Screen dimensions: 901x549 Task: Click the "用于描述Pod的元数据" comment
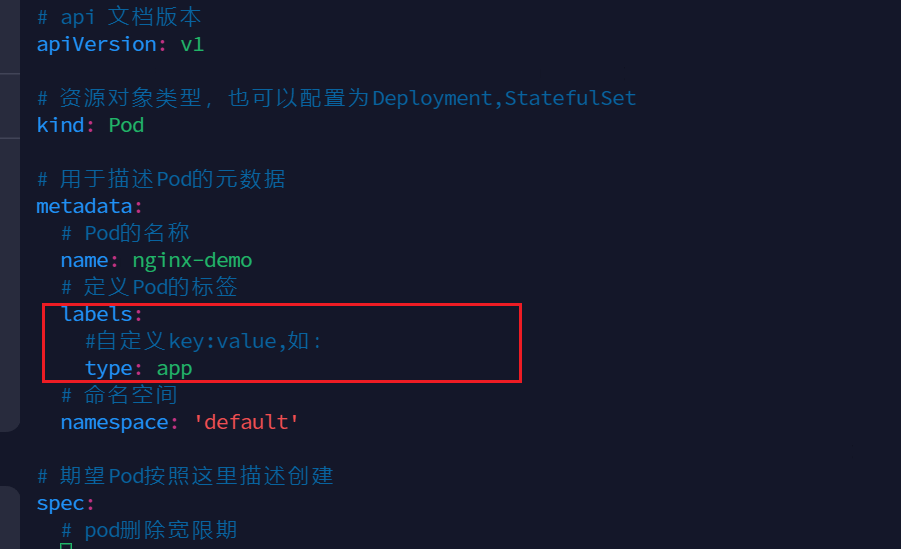tap(172, 179)
